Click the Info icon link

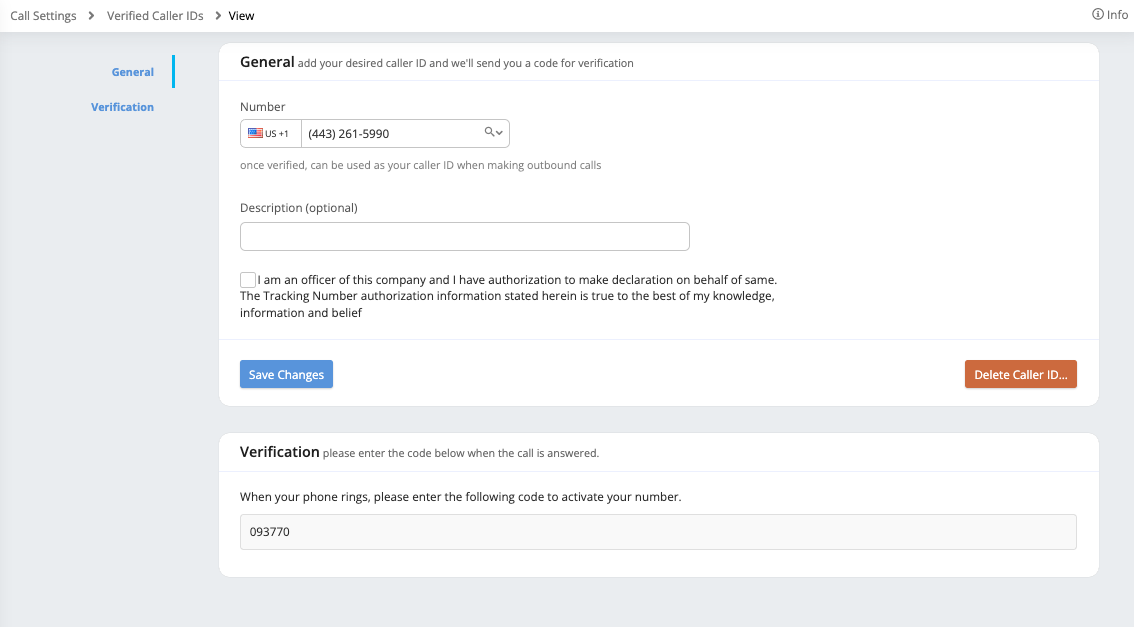pos(1109,14)
